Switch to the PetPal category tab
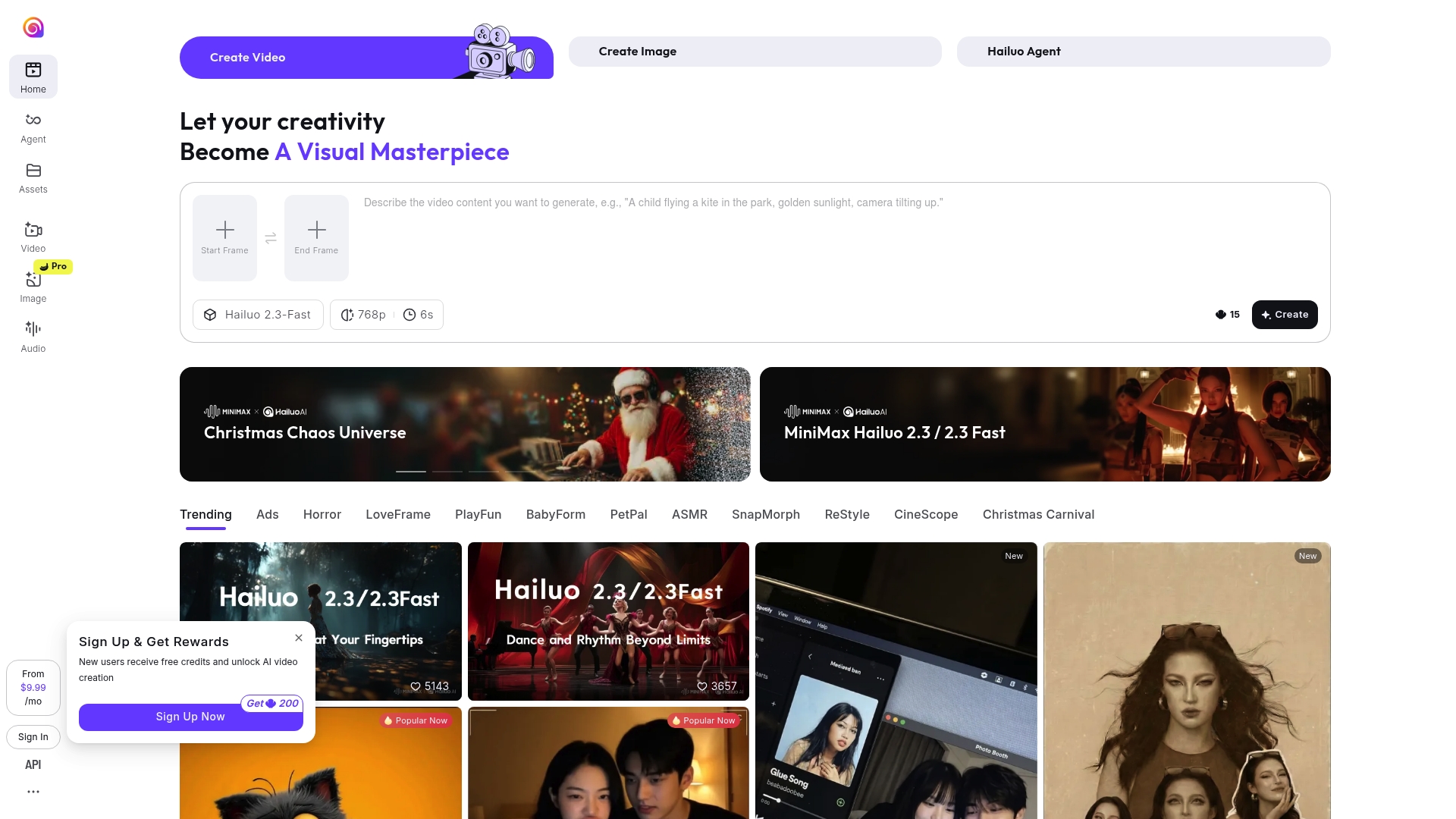This screenshot has width=1456, height=819. point(629,514)
